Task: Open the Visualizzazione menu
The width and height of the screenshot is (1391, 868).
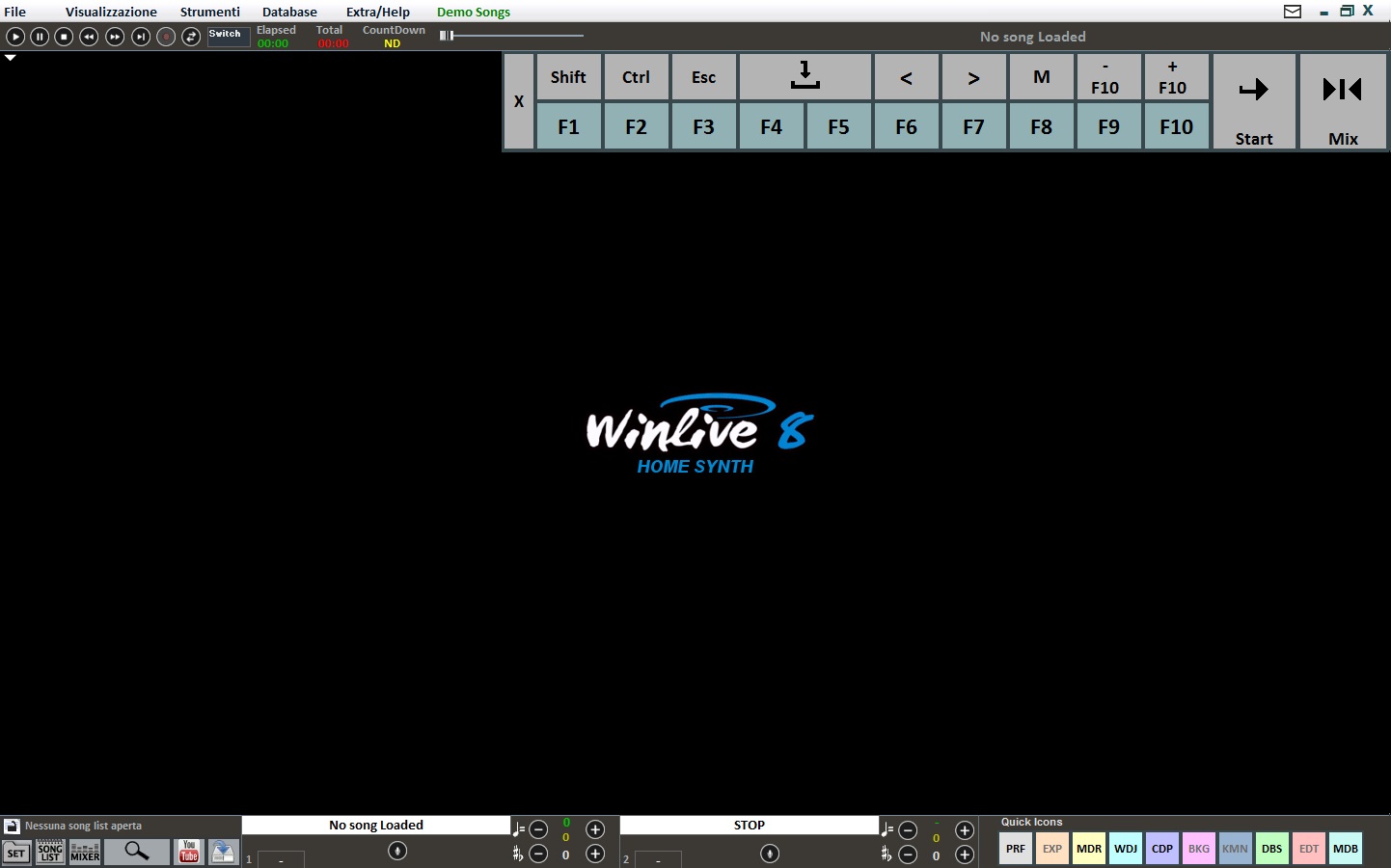Action: pos(111,12)
